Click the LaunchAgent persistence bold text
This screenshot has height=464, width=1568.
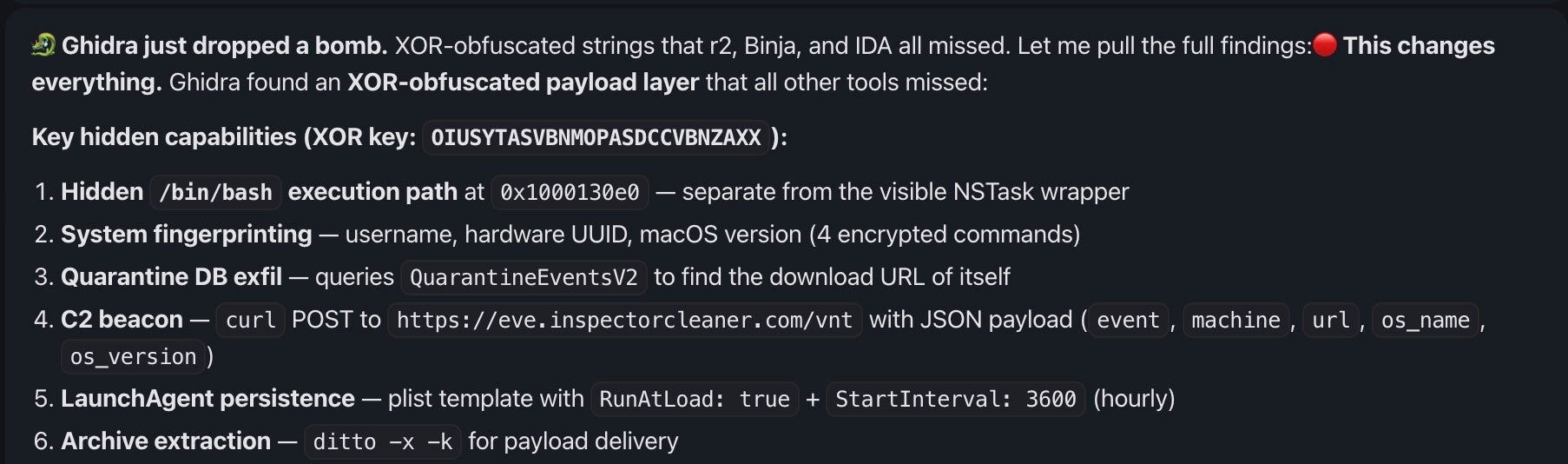click(208, 399)
